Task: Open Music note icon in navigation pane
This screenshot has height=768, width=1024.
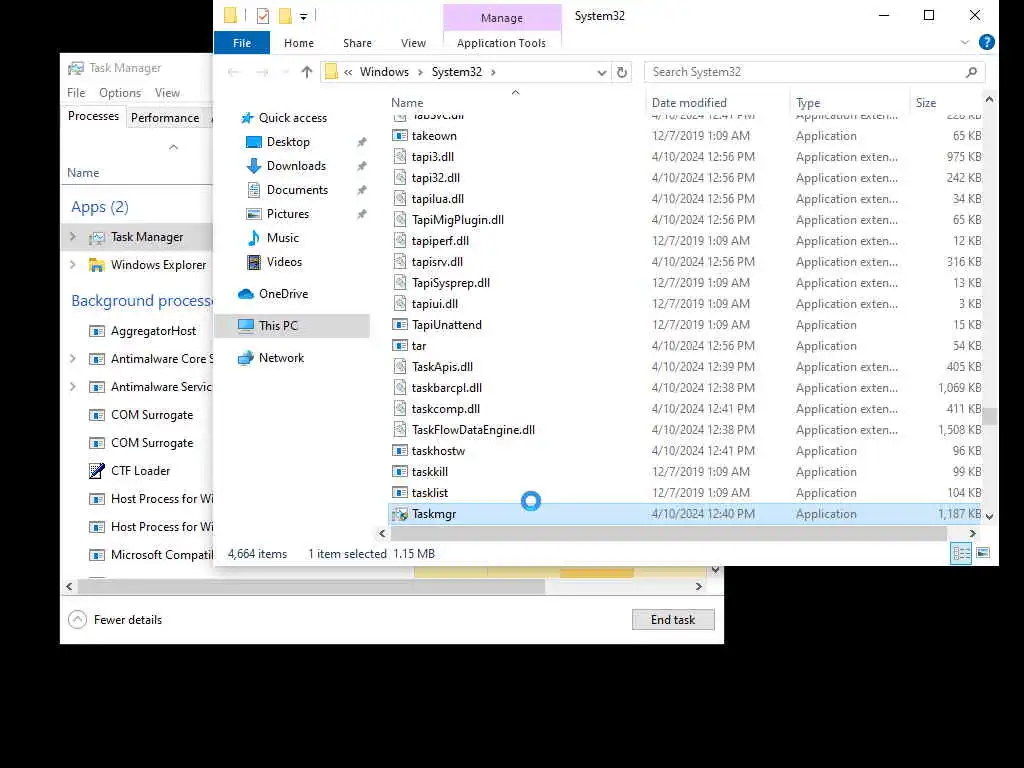Action: [x=253, y=238]
